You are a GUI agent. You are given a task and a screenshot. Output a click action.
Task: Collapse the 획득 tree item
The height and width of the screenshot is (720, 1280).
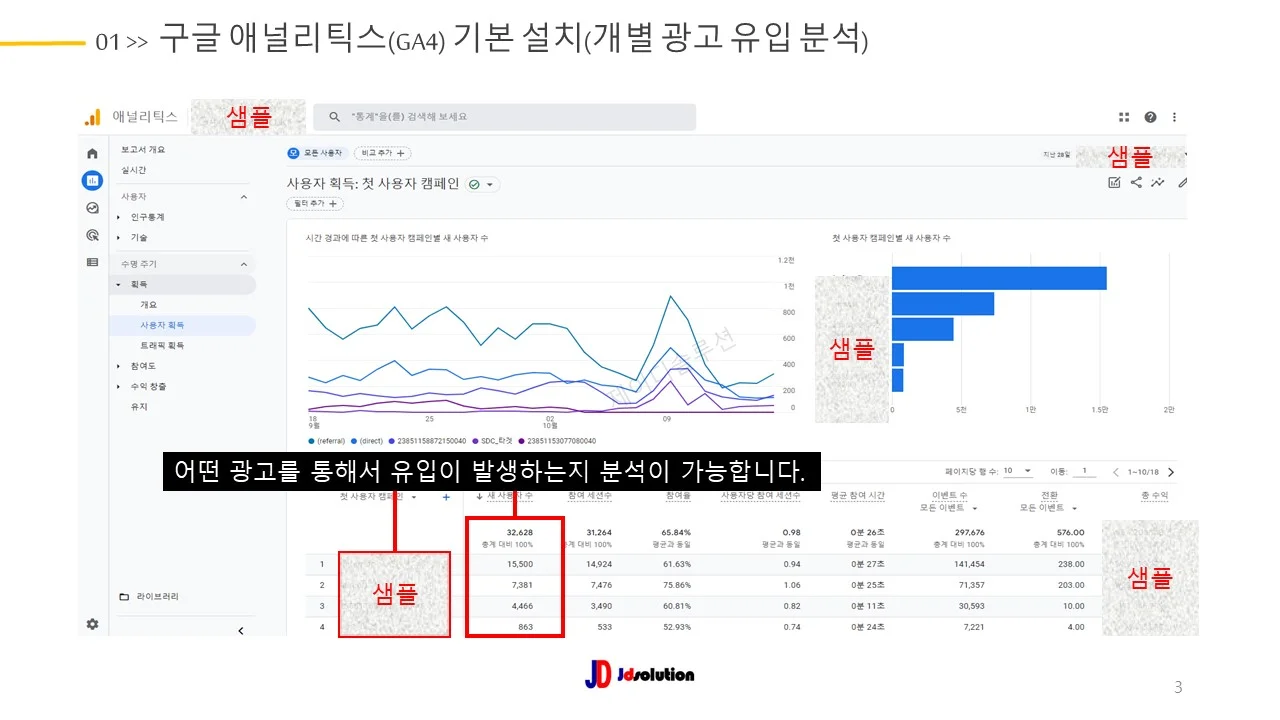[x=118, y=285]
